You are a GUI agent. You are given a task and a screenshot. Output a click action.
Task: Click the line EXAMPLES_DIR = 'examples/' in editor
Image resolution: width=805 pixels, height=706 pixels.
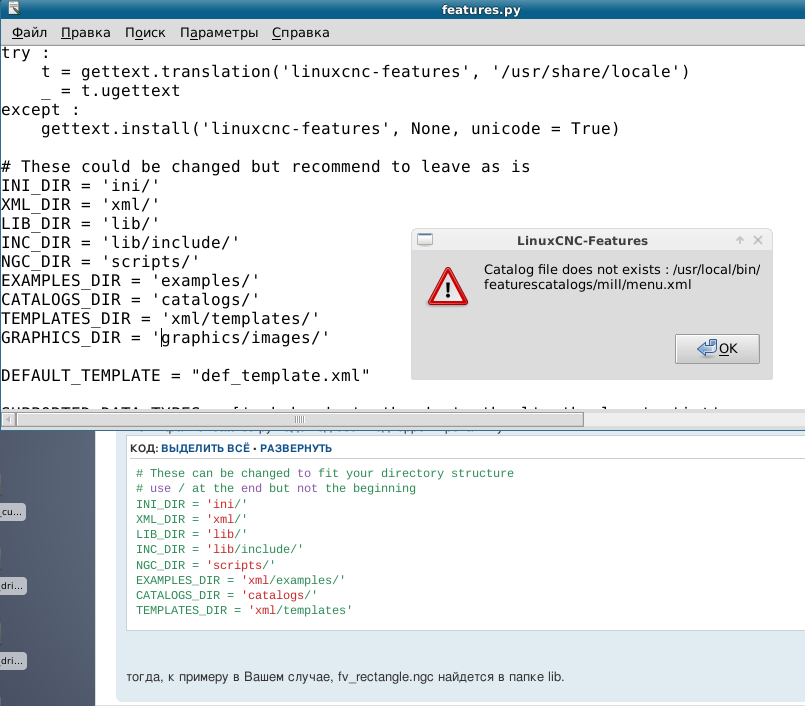click(130, 281)
